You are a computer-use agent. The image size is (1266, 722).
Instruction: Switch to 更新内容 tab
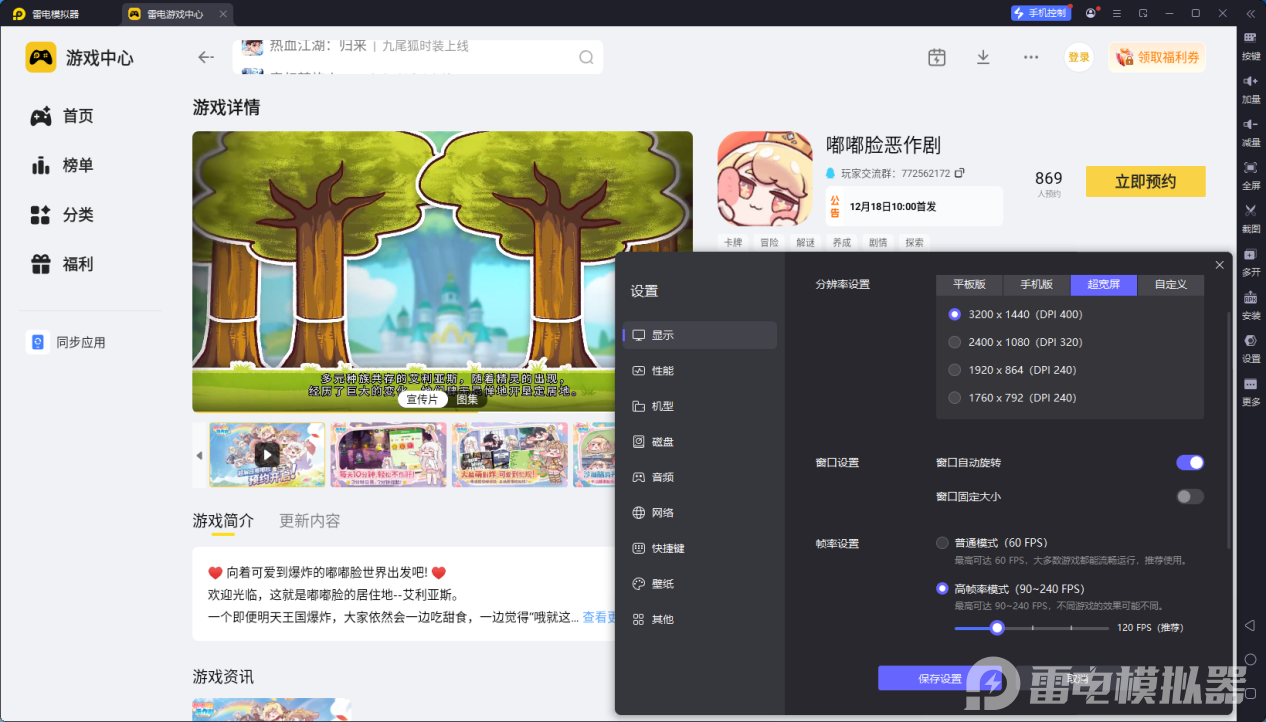tap(310, 520)
